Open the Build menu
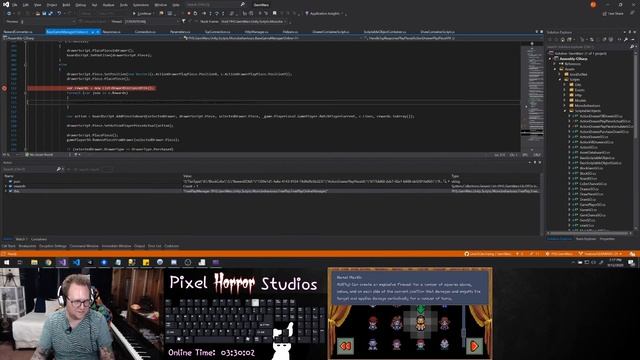 click(x=66, y=5)
